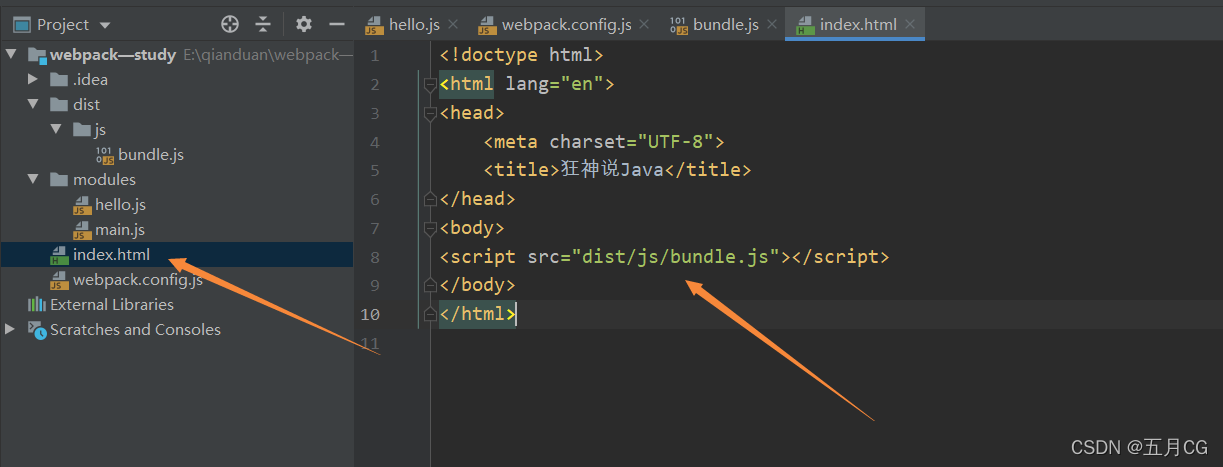Open Project panel settings gear
1223x467 pixels.
click(x=304, y=24)
